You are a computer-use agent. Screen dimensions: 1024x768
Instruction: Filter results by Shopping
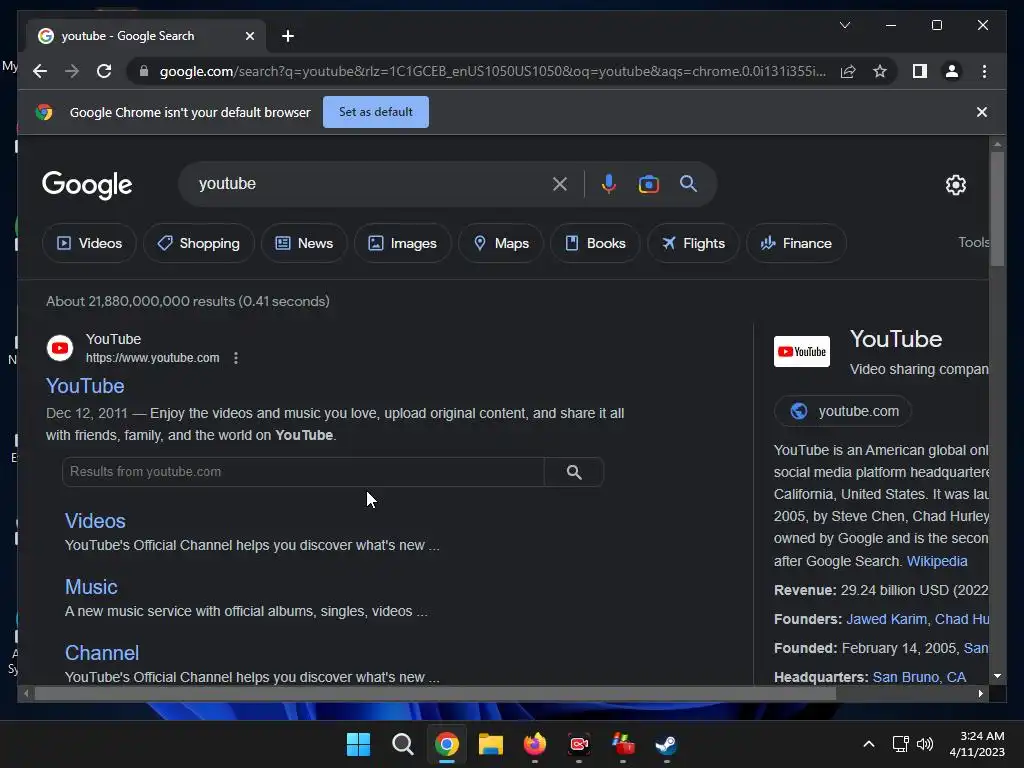199,243
